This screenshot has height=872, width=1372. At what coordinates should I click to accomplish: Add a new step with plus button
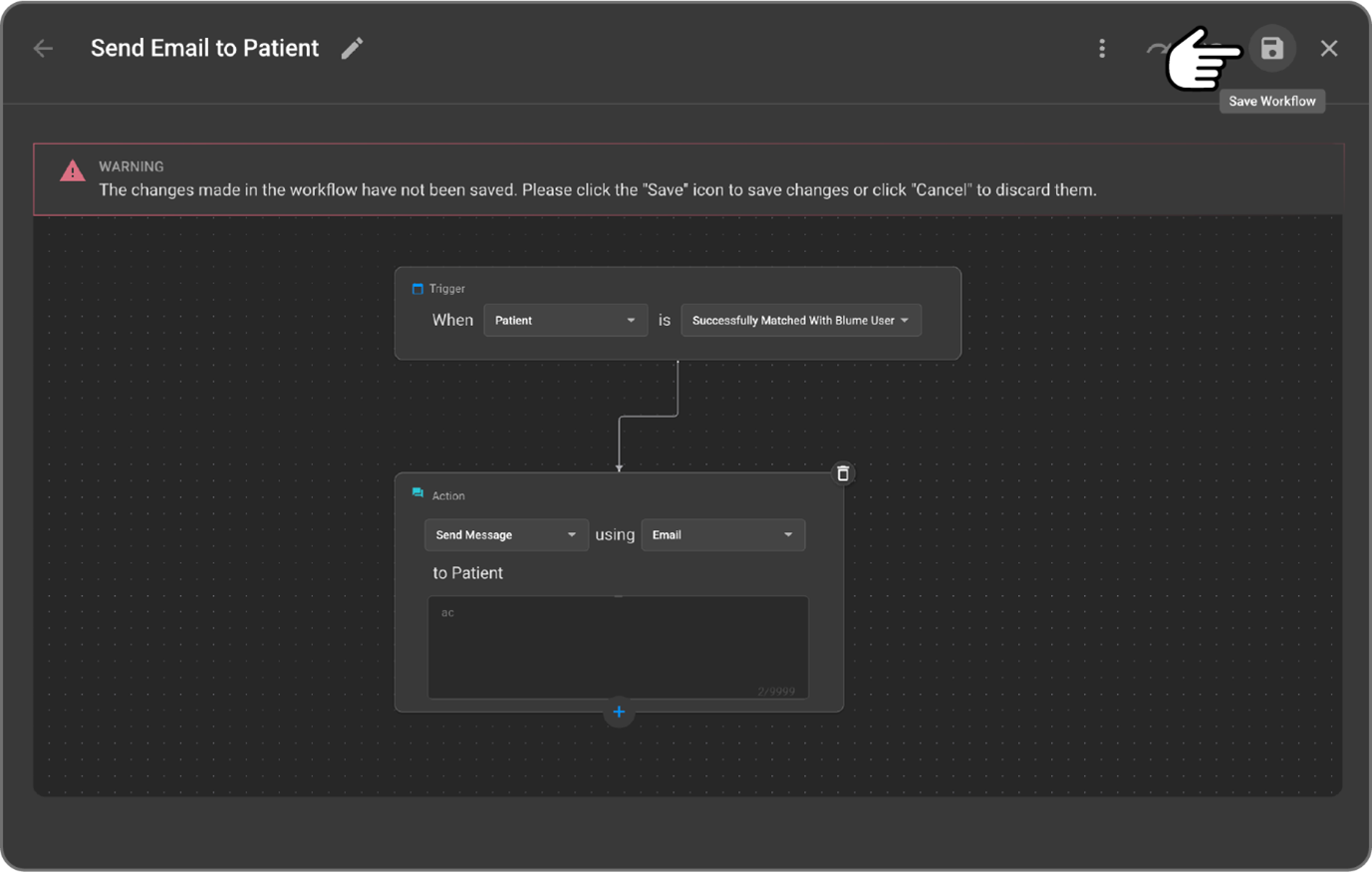(x=619, y=712)
